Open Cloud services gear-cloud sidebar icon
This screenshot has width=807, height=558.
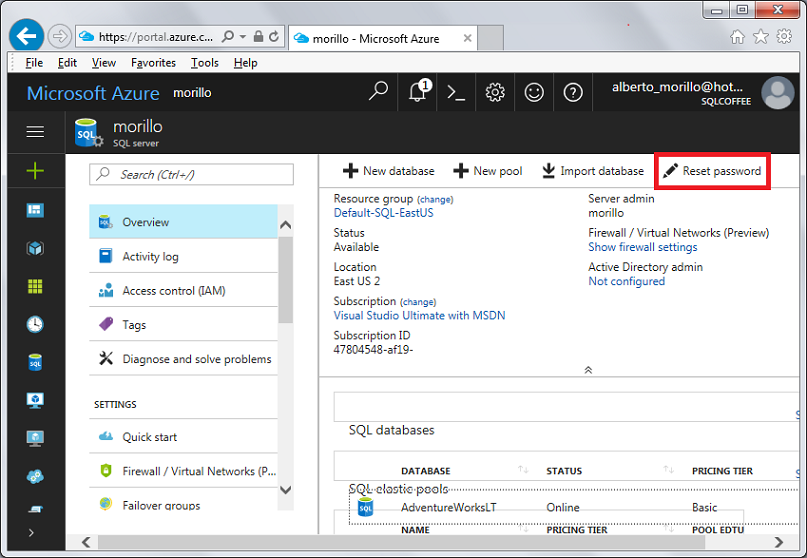35,477
